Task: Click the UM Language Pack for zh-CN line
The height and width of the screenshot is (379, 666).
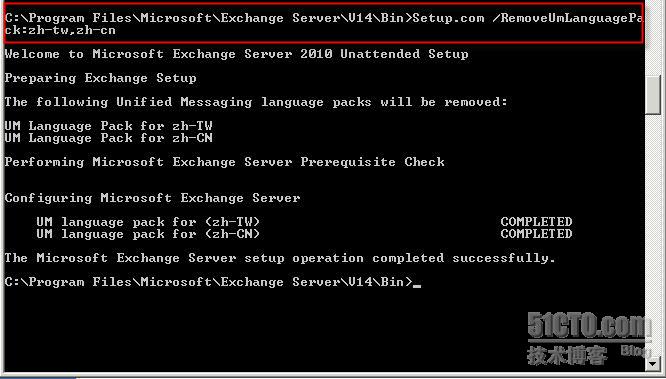Action: [x=108, y=138]
